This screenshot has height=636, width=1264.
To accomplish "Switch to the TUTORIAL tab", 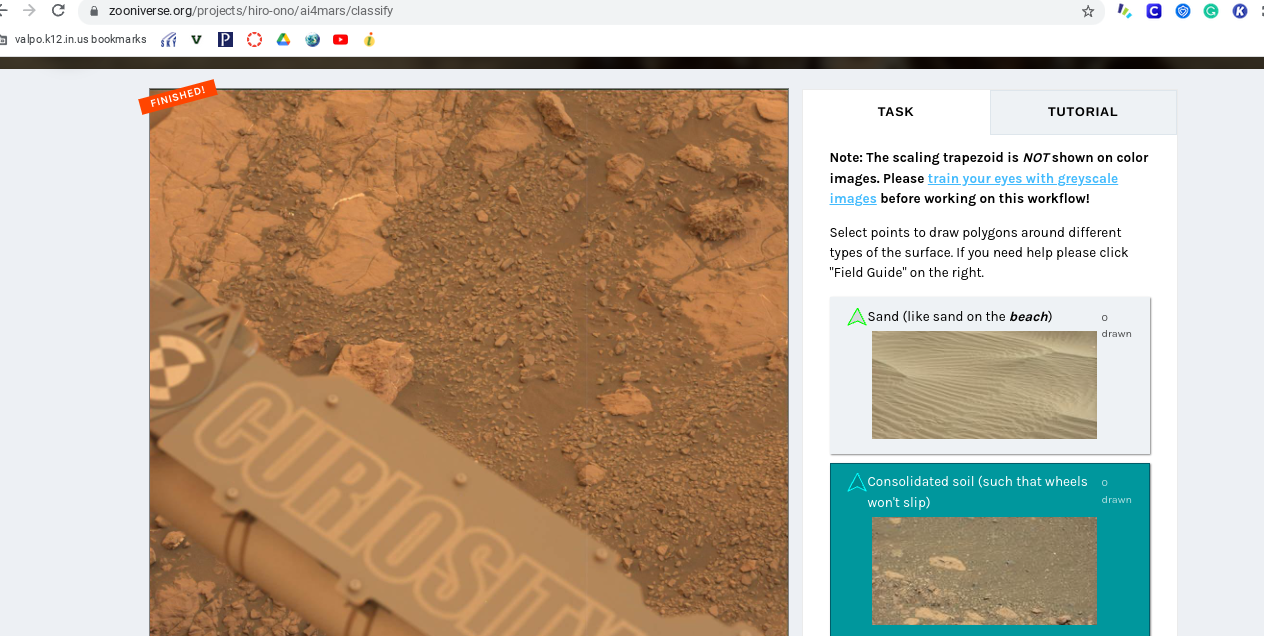I will (1083, 112).
